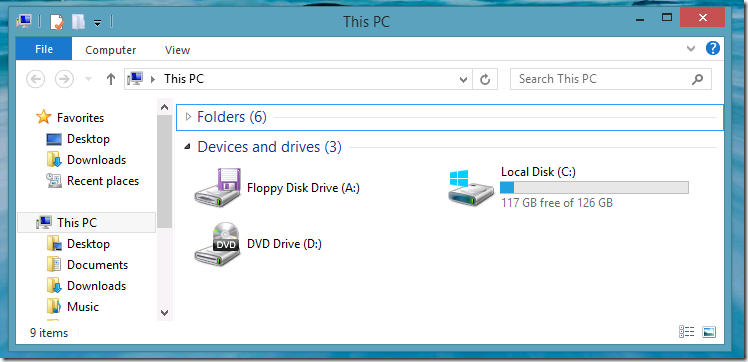Select the DVD Drive (D:) icon
The image size is (748, 362).
[218, 244]
